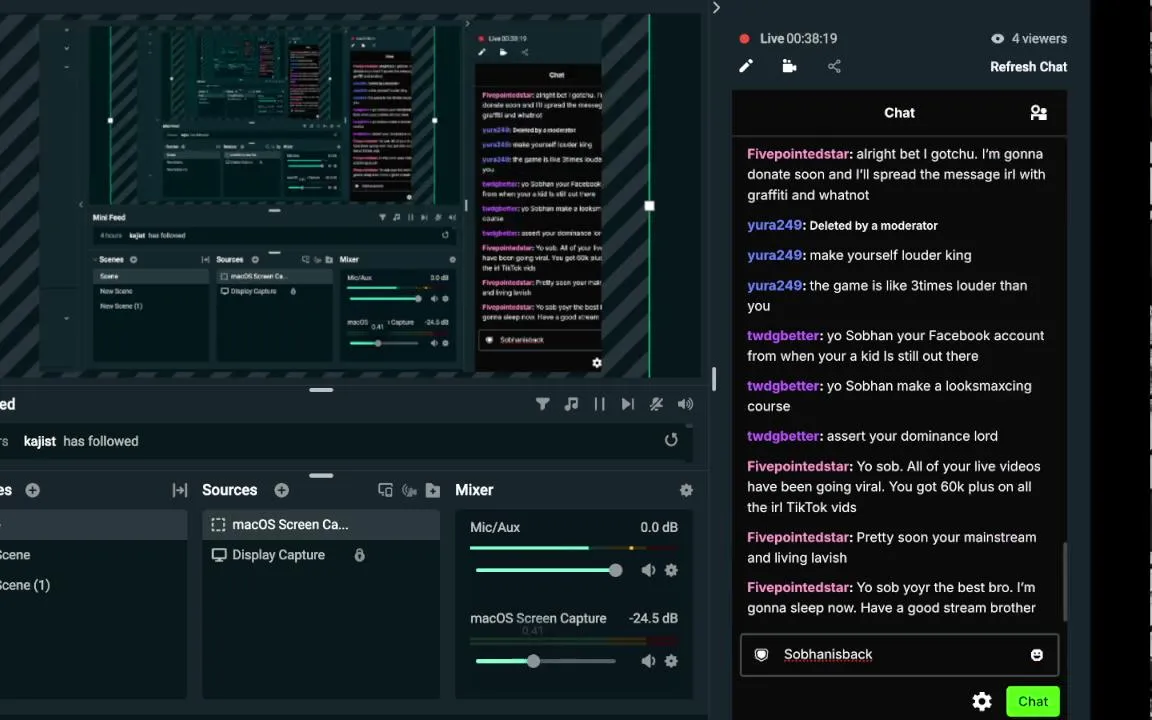
Task: Click the preview selection handle on right edge
Action: pos(649,206)
